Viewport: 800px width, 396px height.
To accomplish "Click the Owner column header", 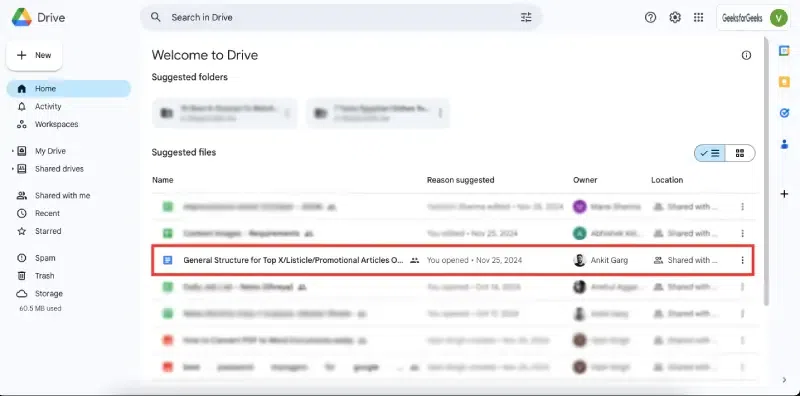I will pyautogui.click(x=585, y=180).
